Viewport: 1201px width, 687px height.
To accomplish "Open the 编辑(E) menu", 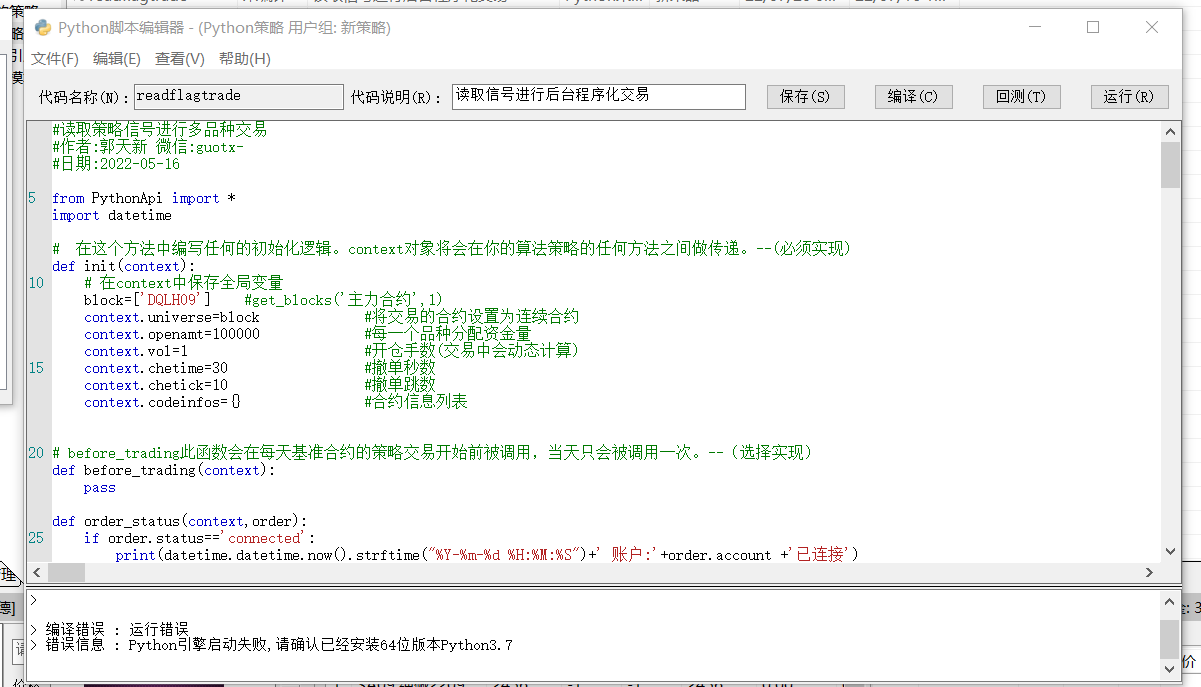I will click(x=117, y=59).
